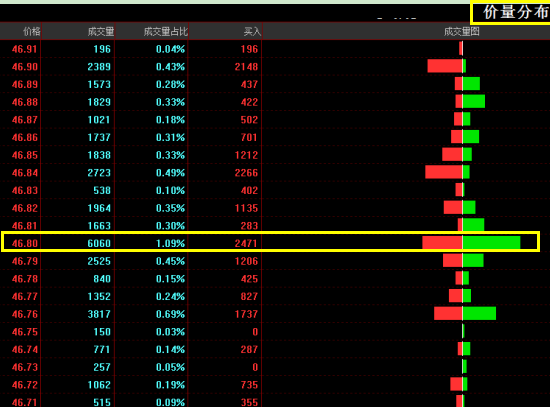Screen dimensions: 550x407
Task: Click buy value 1135 in the 46.82 row
Action: click(x=246, y=208)
